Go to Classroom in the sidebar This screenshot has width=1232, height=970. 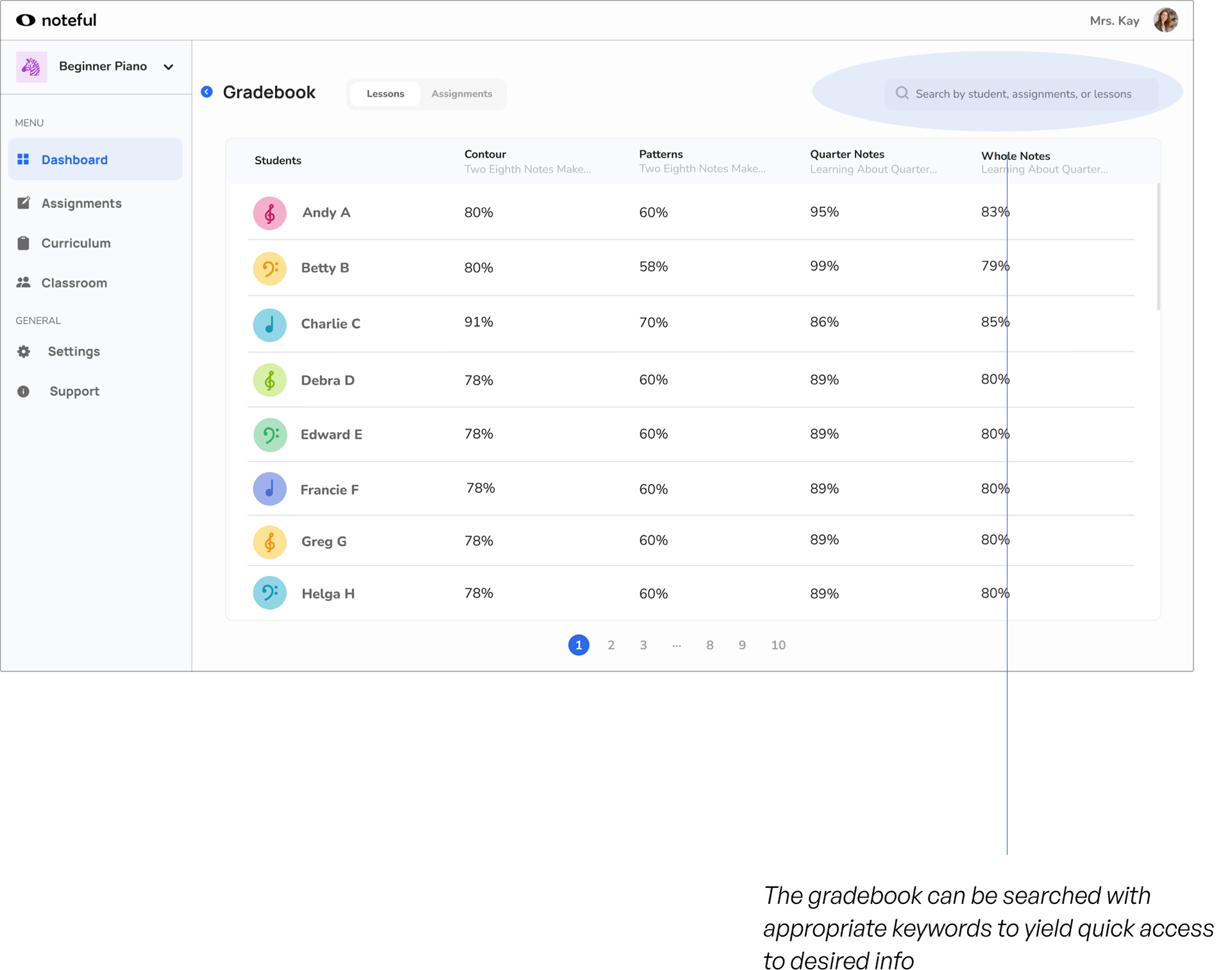pos(74,283)
